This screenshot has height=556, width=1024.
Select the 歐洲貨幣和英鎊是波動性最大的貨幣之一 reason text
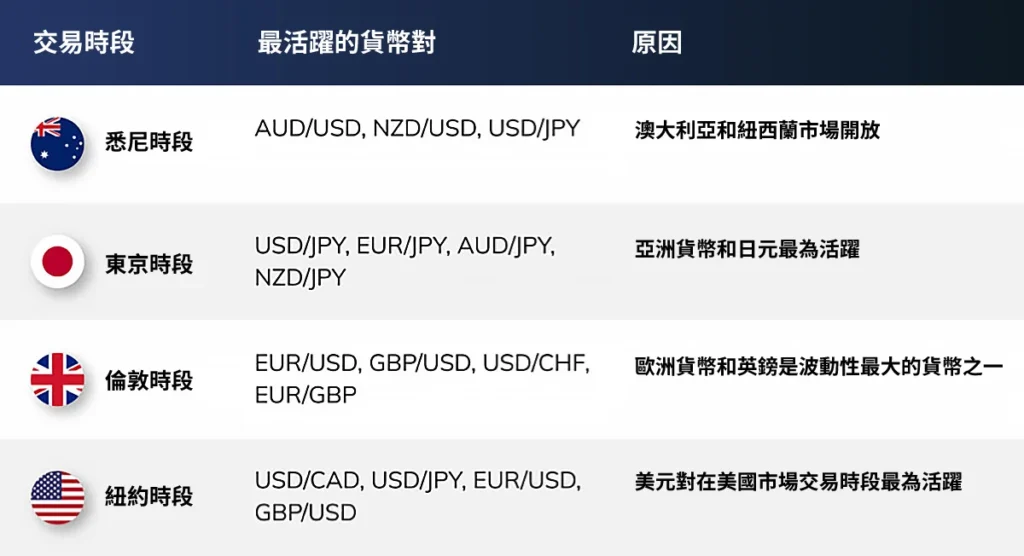[818, 365]
